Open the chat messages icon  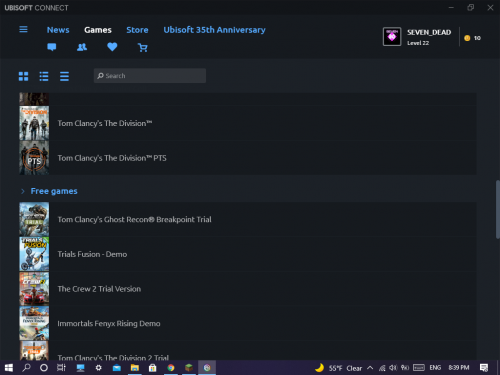click(52, 47)
